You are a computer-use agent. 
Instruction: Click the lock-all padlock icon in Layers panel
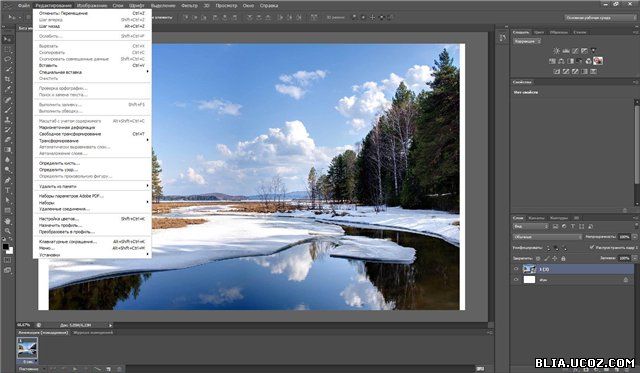coord(563,258)
